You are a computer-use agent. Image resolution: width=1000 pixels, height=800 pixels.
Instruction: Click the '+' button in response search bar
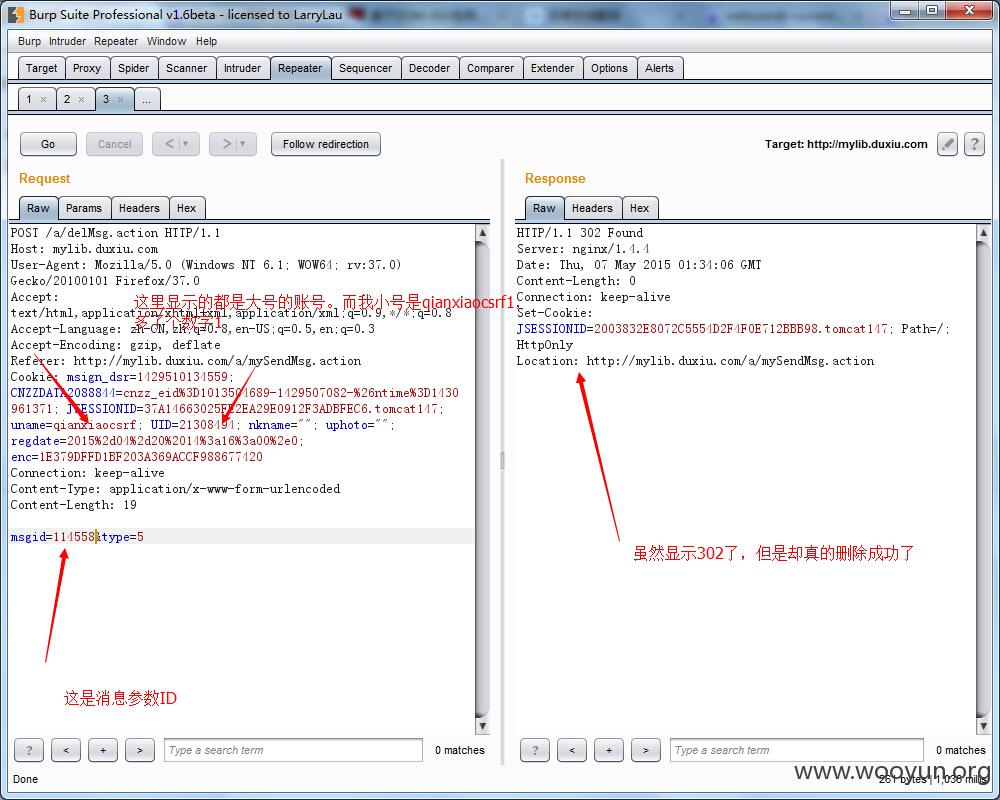tap(609, 750)
